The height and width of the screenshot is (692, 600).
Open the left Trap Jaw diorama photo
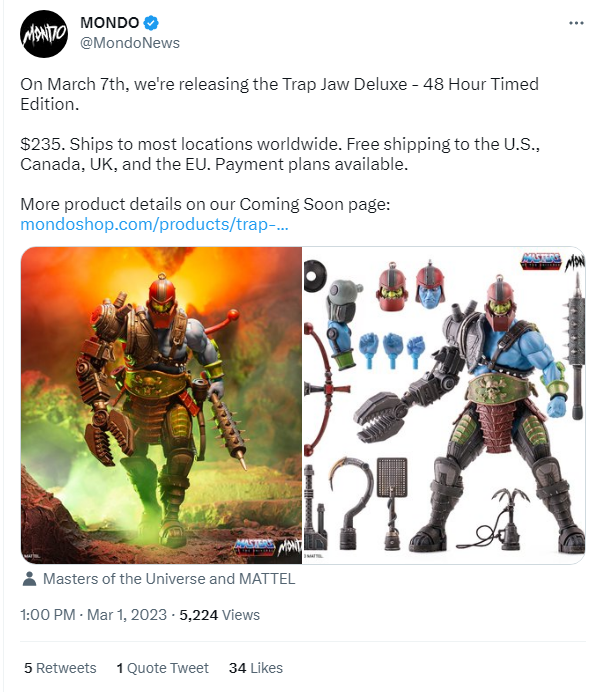point(161,405)
